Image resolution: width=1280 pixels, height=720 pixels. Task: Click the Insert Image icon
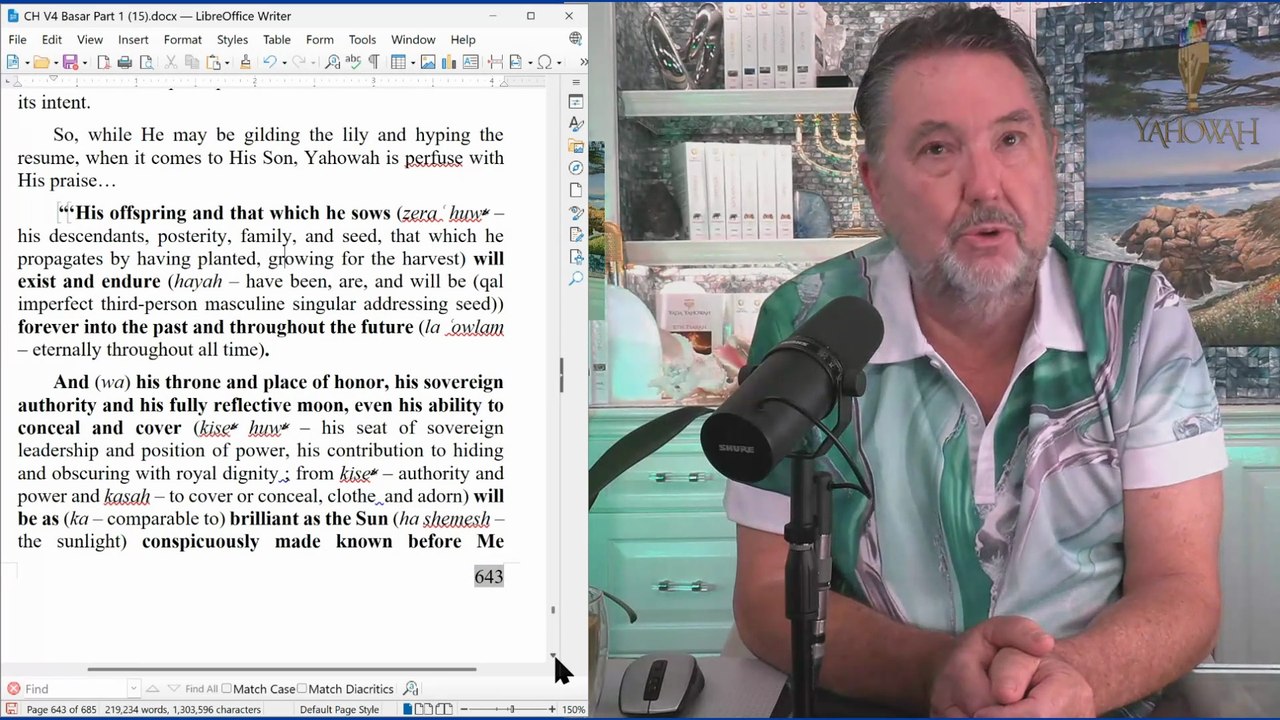tap(428, 62)
